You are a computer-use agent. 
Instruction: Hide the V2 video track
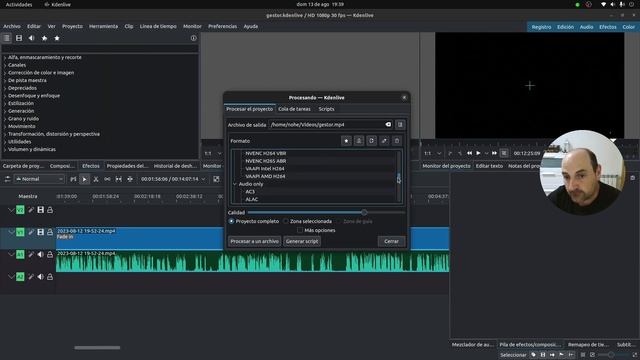click(40, 210)
